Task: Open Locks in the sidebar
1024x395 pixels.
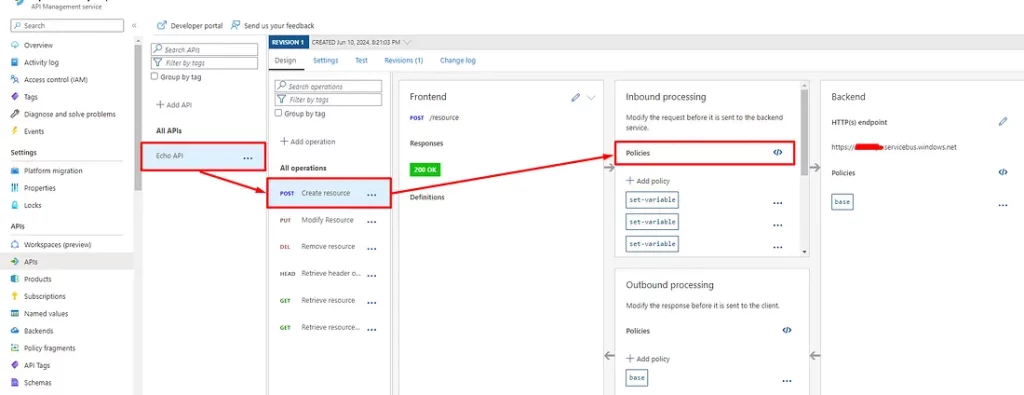Action: pyautogui.click(x=32, y=205)
